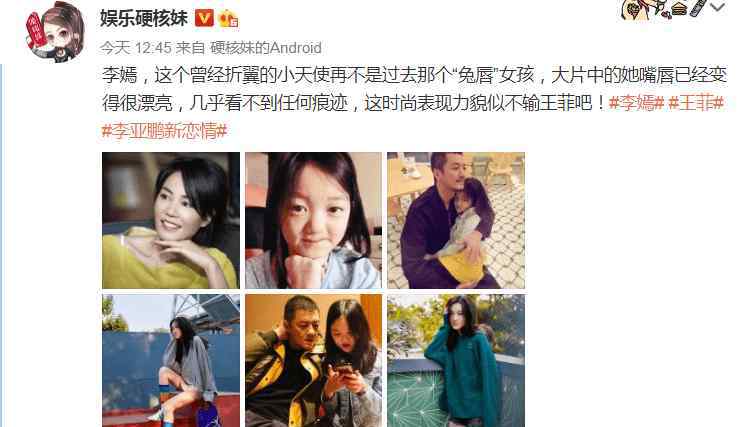View photo of girl in green sweater
The width and height of the screenshot is (750, 427).
tap(456, 361)
